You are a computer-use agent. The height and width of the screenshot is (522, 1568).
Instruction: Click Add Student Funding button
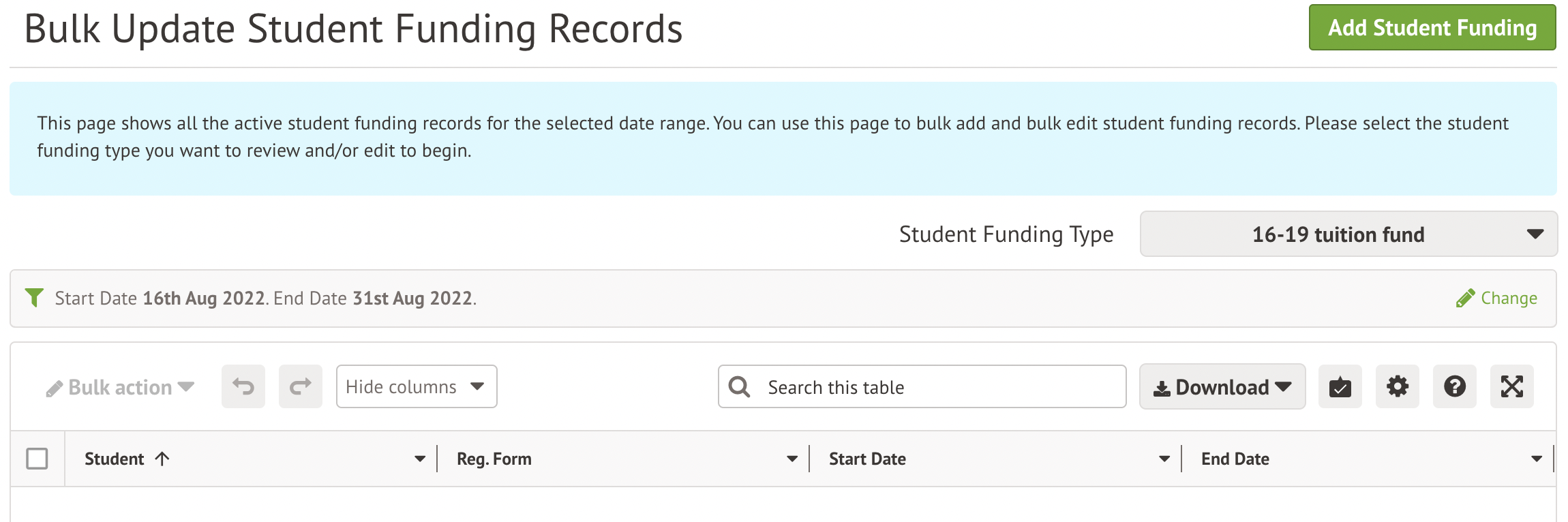(1432, 27)
